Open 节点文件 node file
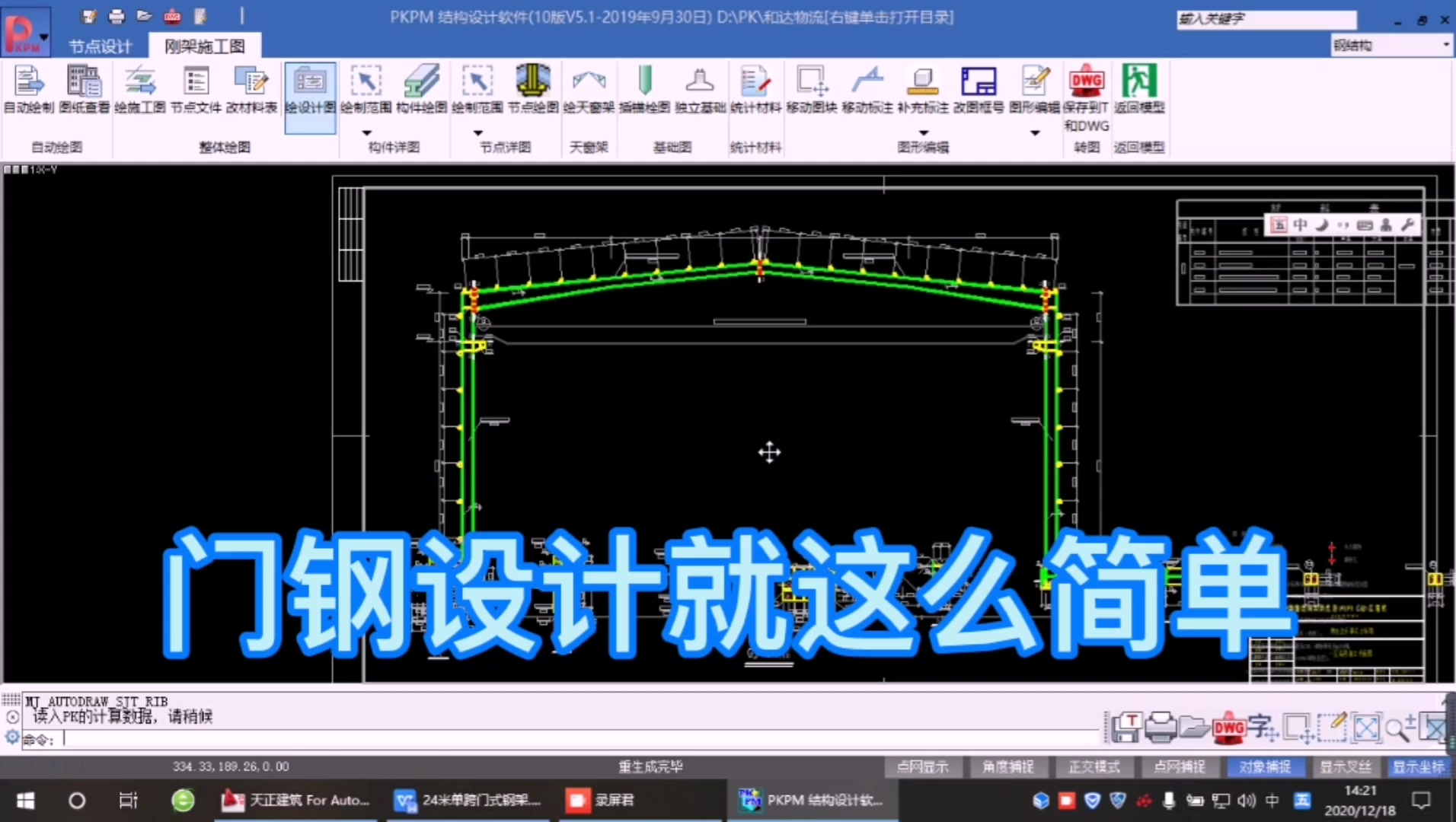The width and height of the screenshot is (1456, 822). (x=196, y=90)
